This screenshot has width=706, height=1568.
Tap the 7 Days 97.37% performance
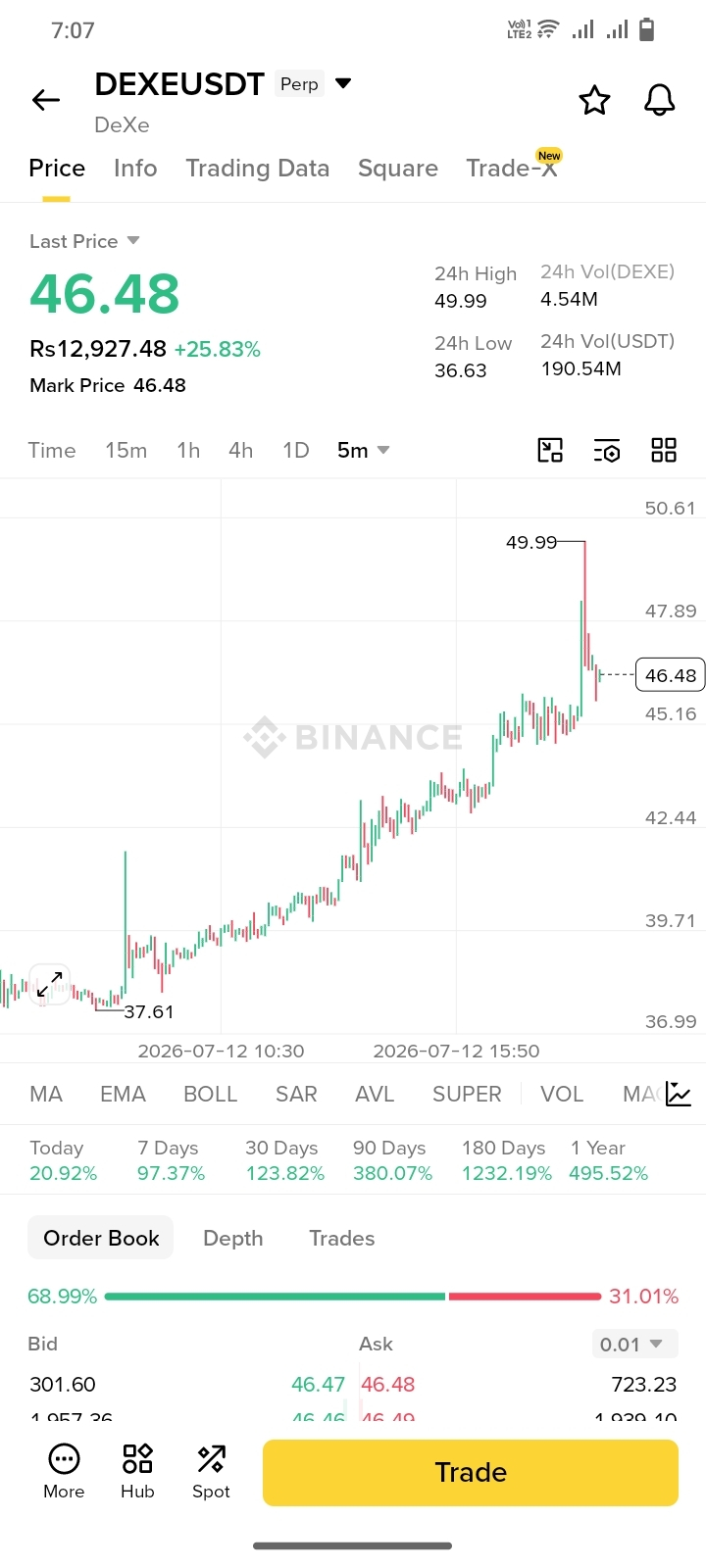pos(171,1160)
